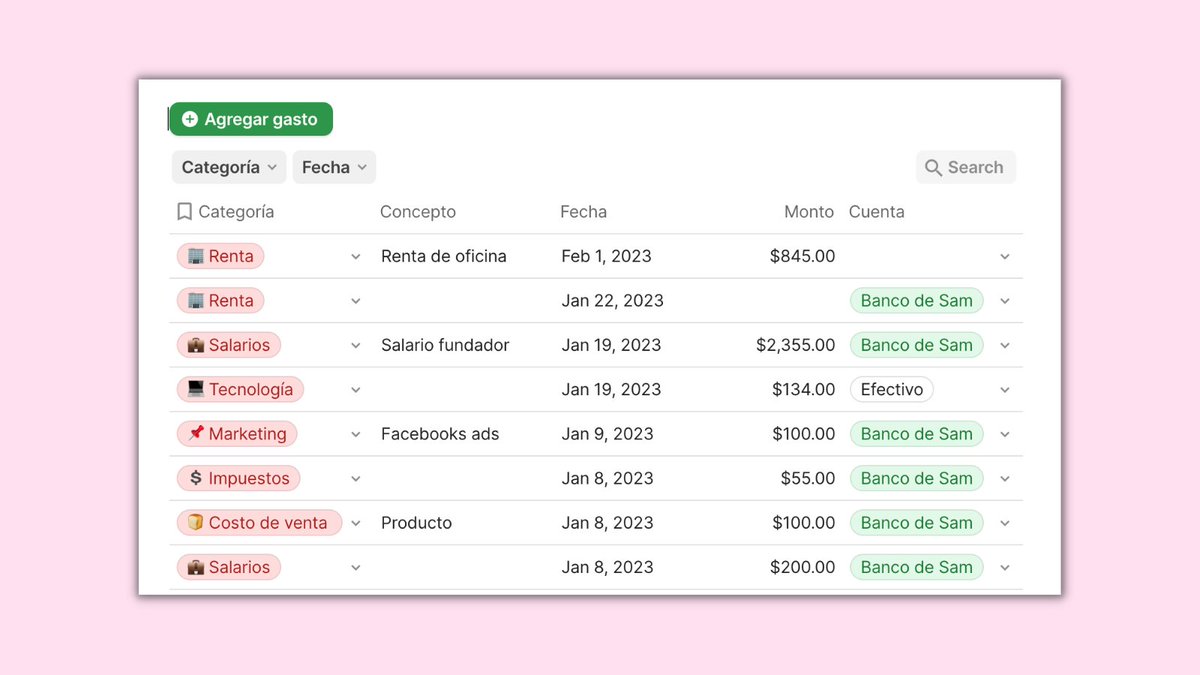Click the plus icon on Agregar gasto
1200x675 pixels.
[190, 118]
